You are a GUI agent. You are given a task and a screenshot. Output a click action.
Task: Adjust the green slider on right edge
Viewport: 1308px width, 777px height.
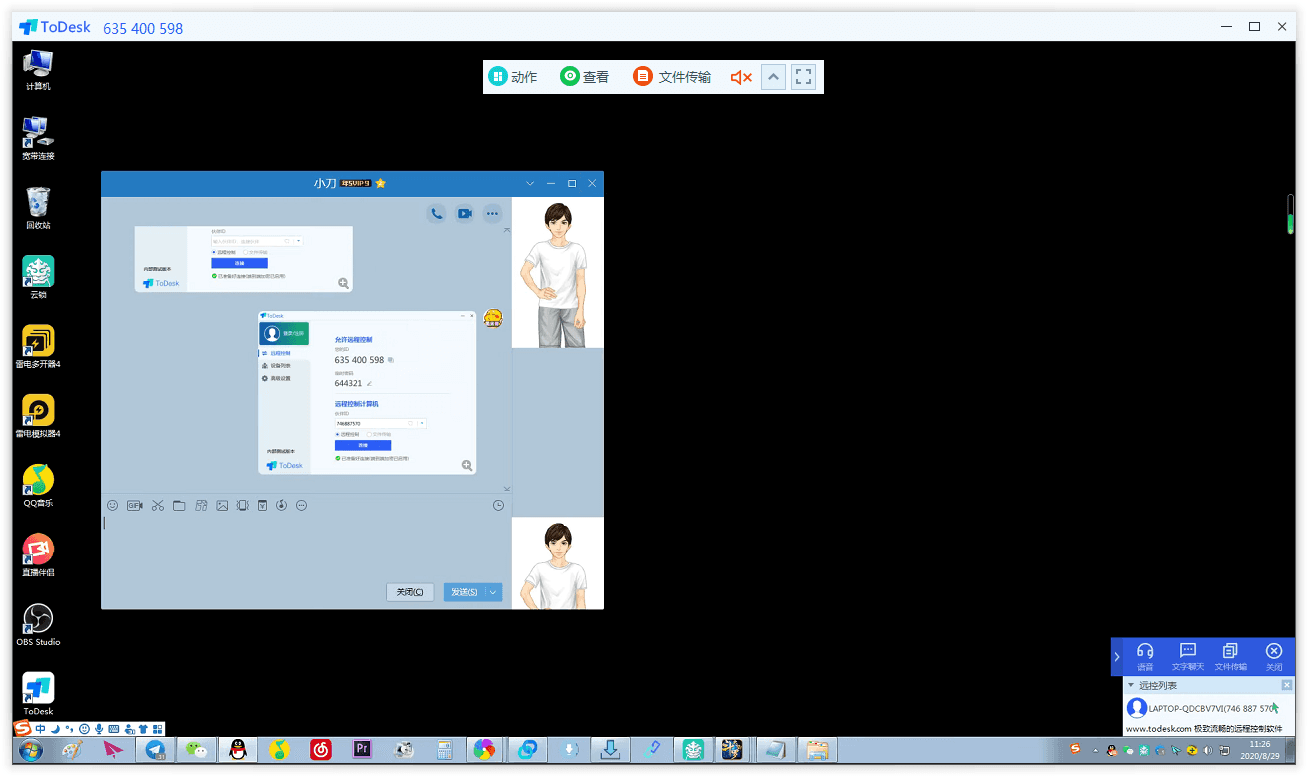tap(1290, 214)
